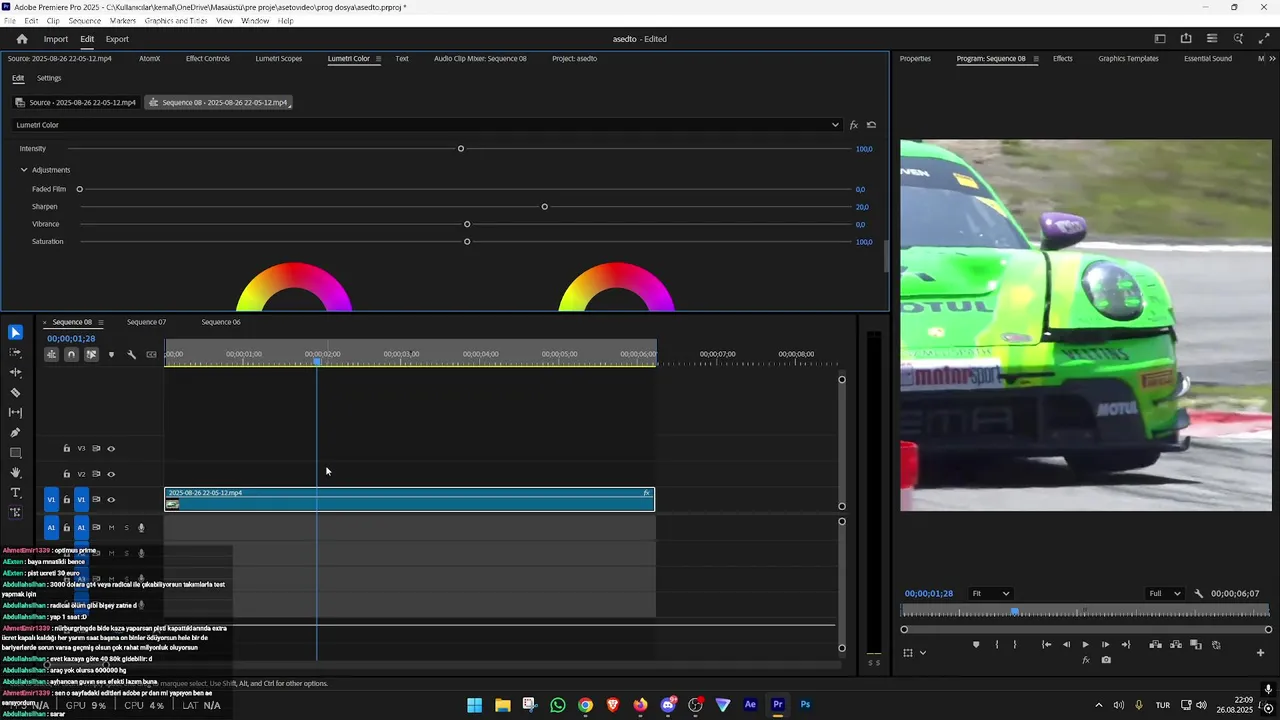
Task: Lock the V3 track
Action: 67,449
